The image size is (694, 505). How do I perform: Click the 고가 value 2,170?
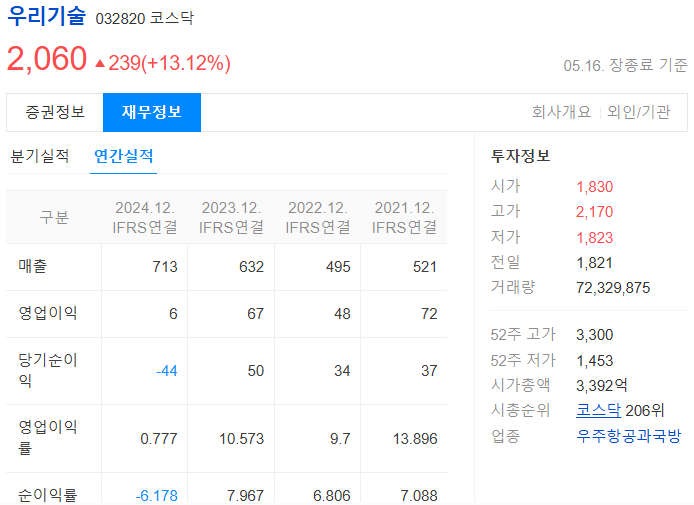(x=594, y=212)
